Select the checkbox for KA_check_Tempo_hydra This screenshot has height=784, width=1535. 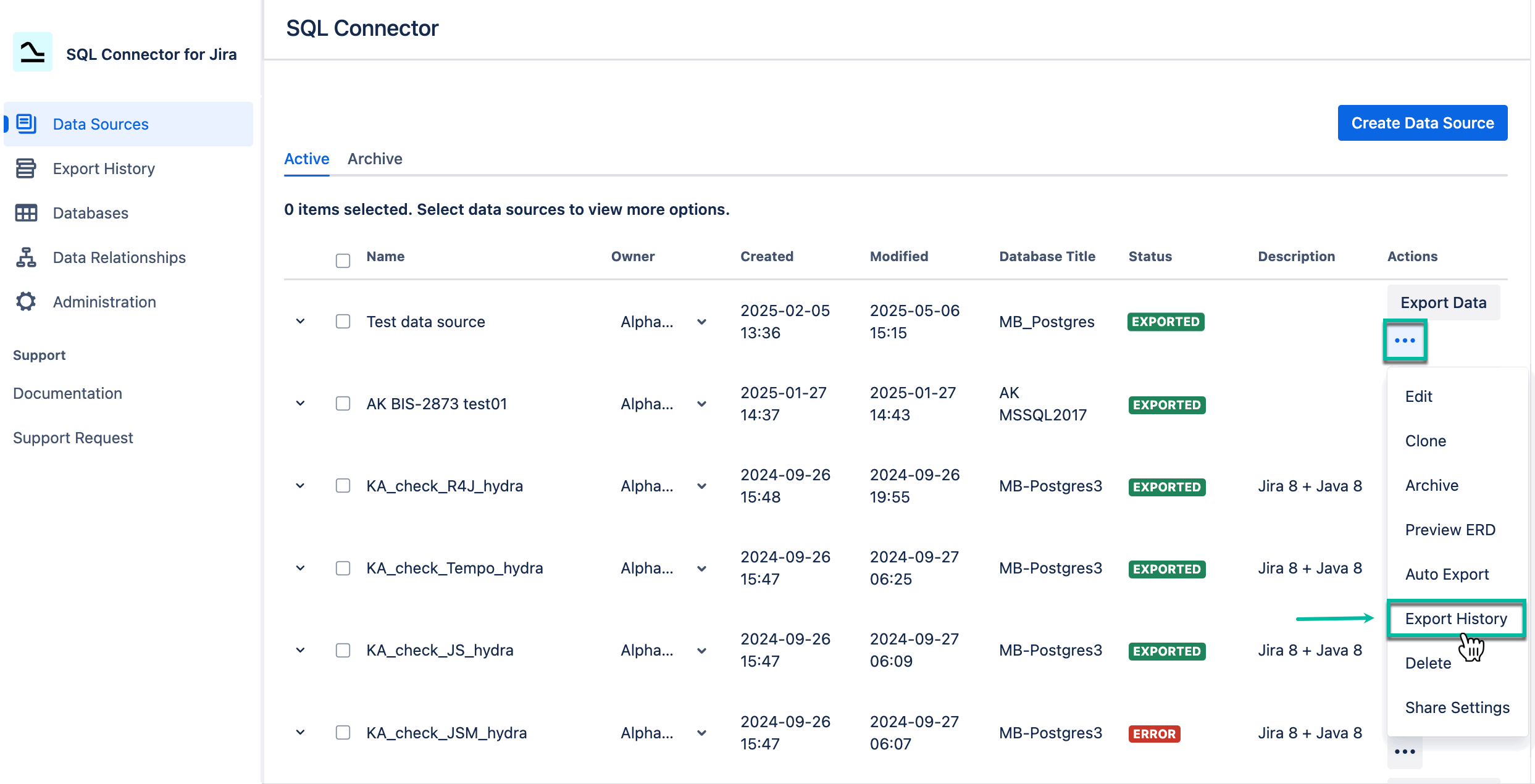pos(343,568)
